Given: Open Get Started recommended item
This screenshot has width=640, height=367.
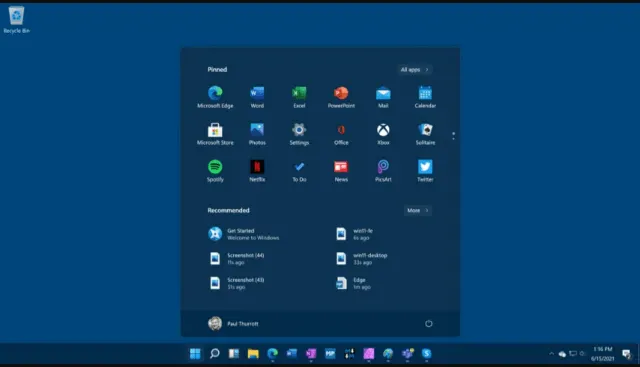Looking at the screenshot, I should (244, 234).
